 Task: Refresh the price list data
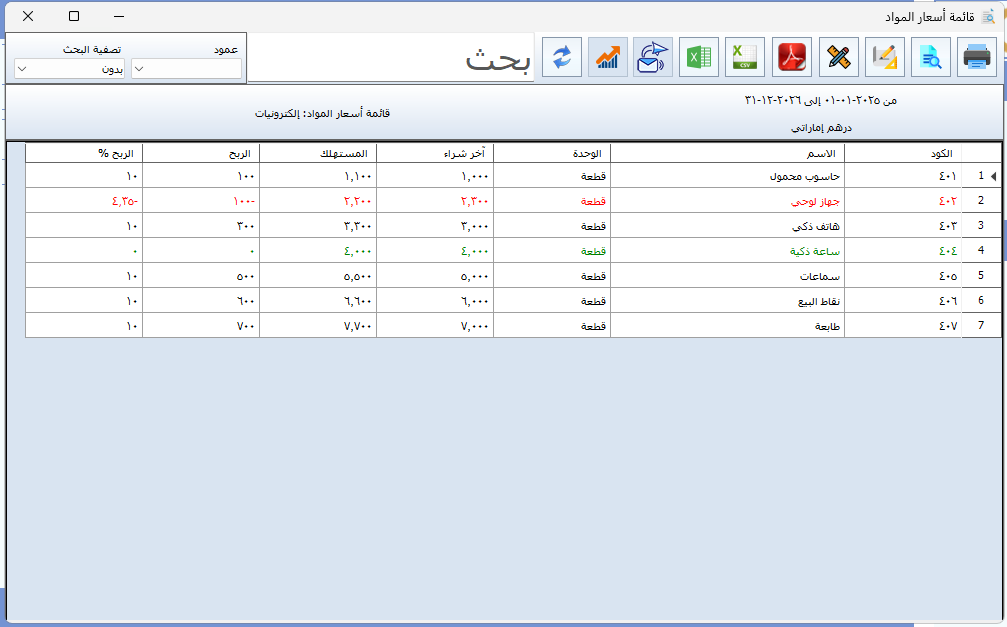(x=561, y=58)
